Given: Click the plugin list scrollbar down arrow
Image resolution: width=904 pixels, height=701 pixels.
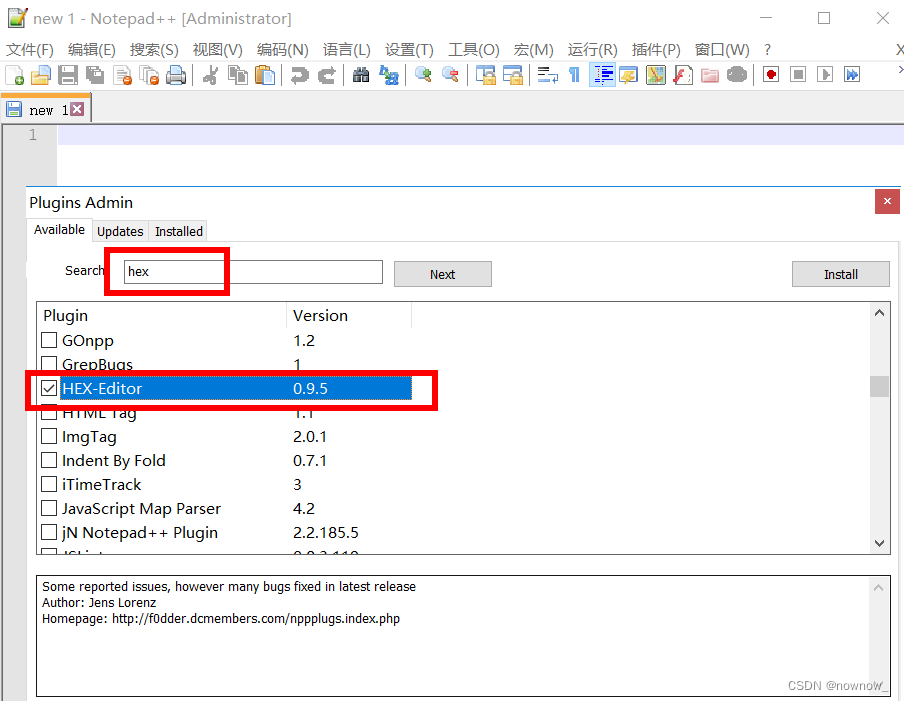Looking at the screenshot, I should point(879,543).
